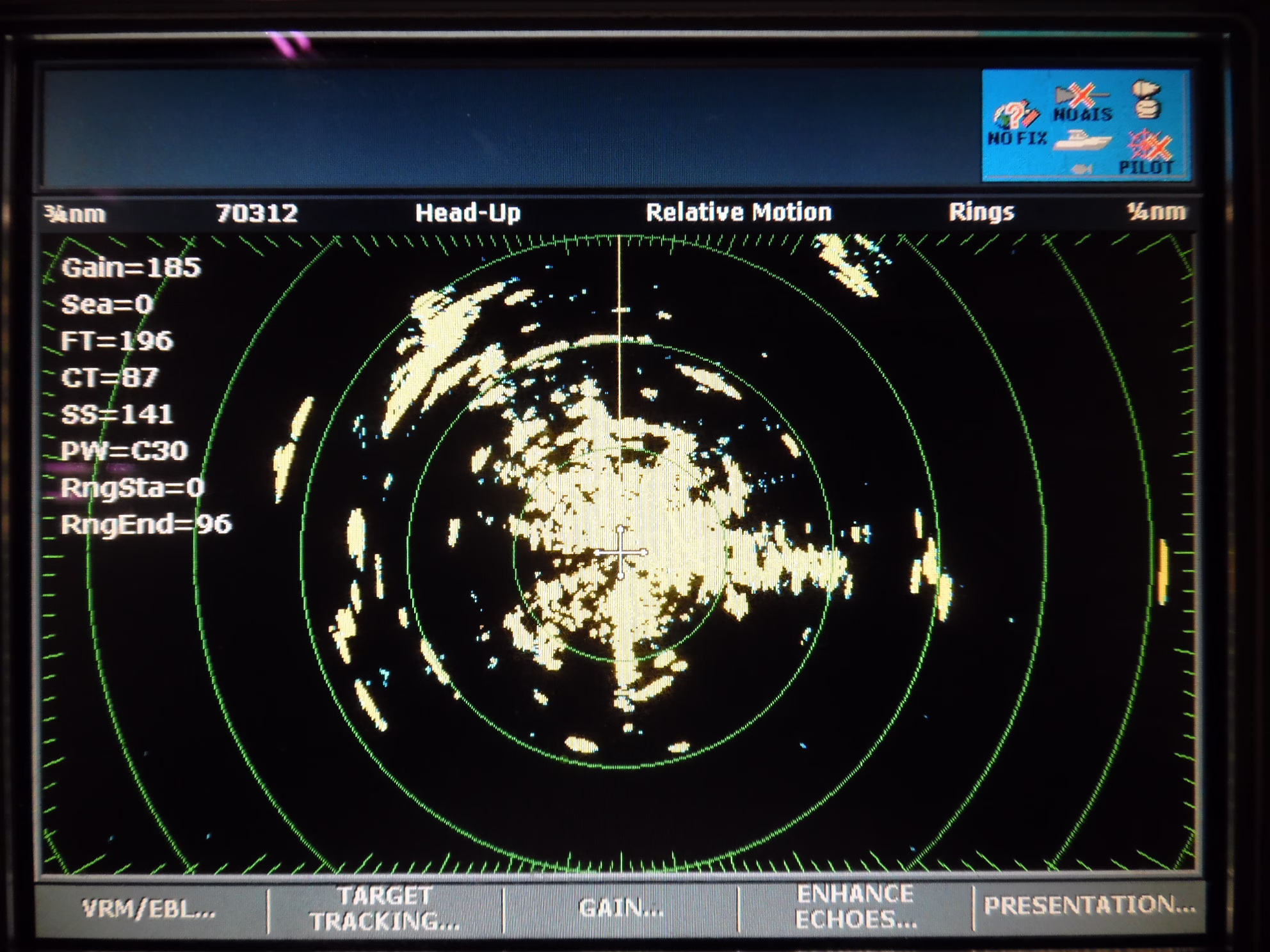Tap the stacked buoy icon in status panel
This screenshot has width=1270, height=952.
click(1146, 99)
